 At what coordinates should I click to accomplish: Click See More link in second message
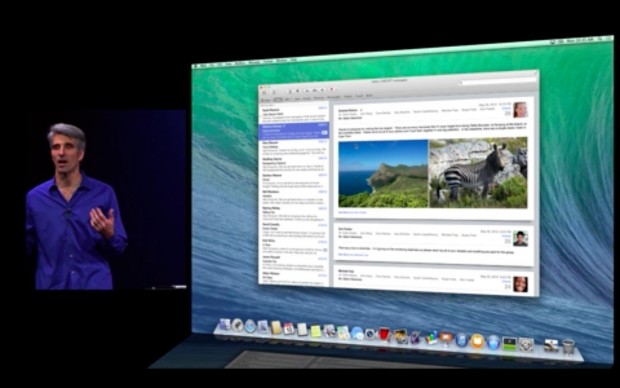tap(353, 255)
